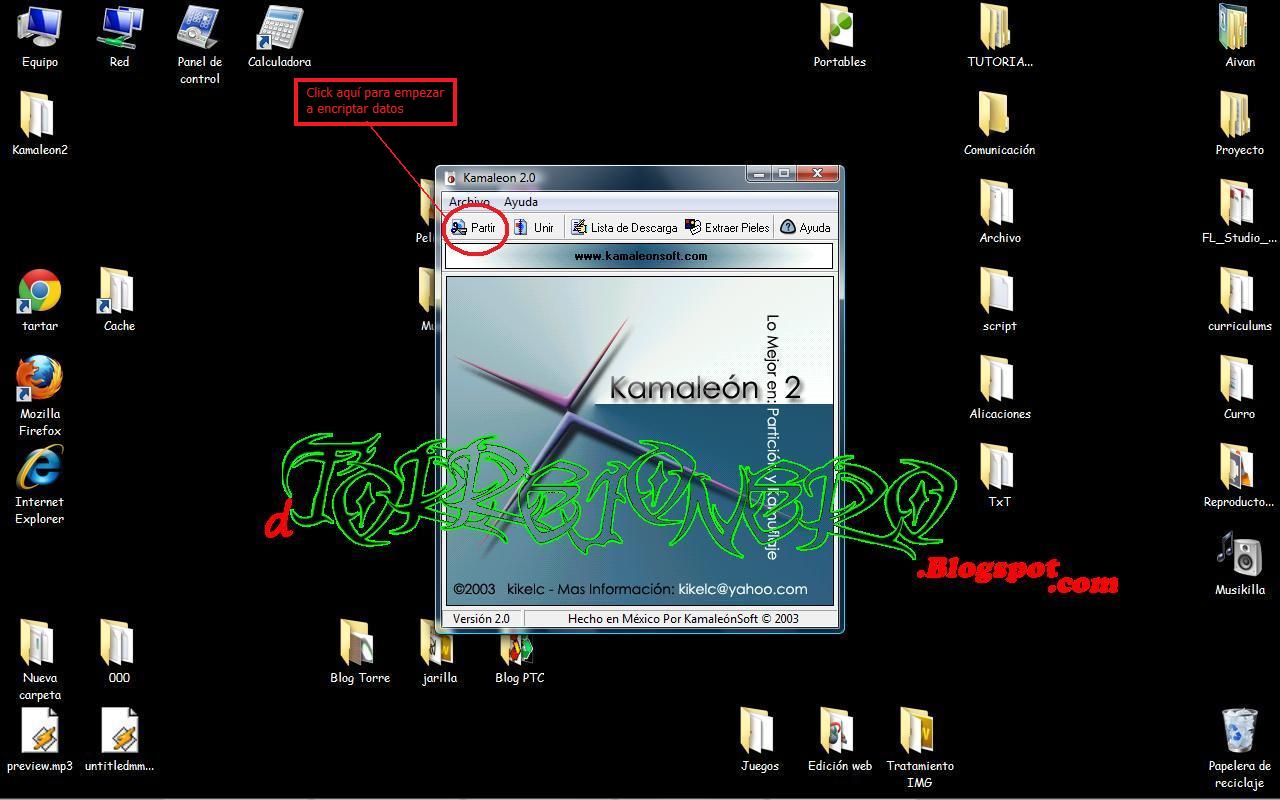Click the Hecho en México status text
Viewport: 1280px width, 800px height.
[683, 619]
